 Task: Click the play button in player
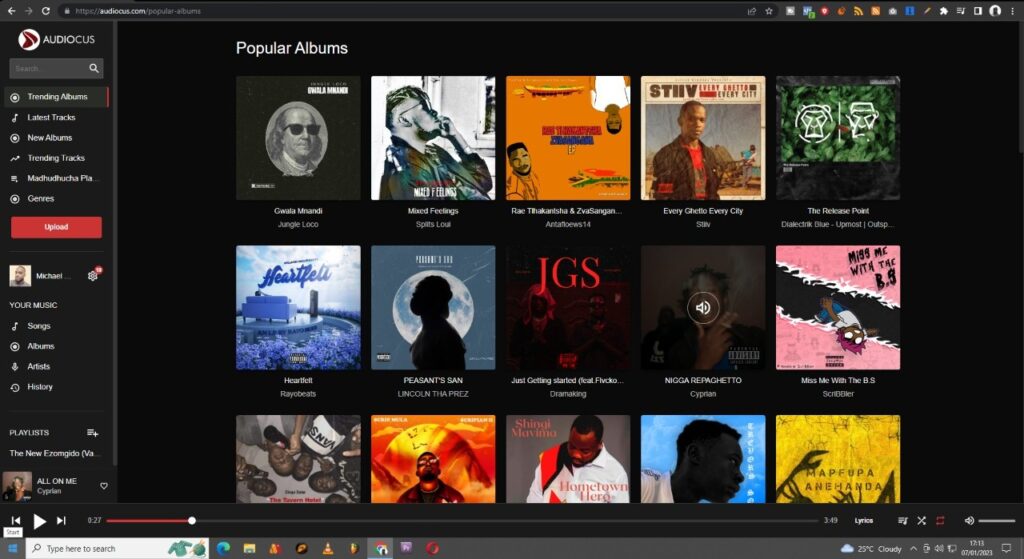click(x=39, y=521)
